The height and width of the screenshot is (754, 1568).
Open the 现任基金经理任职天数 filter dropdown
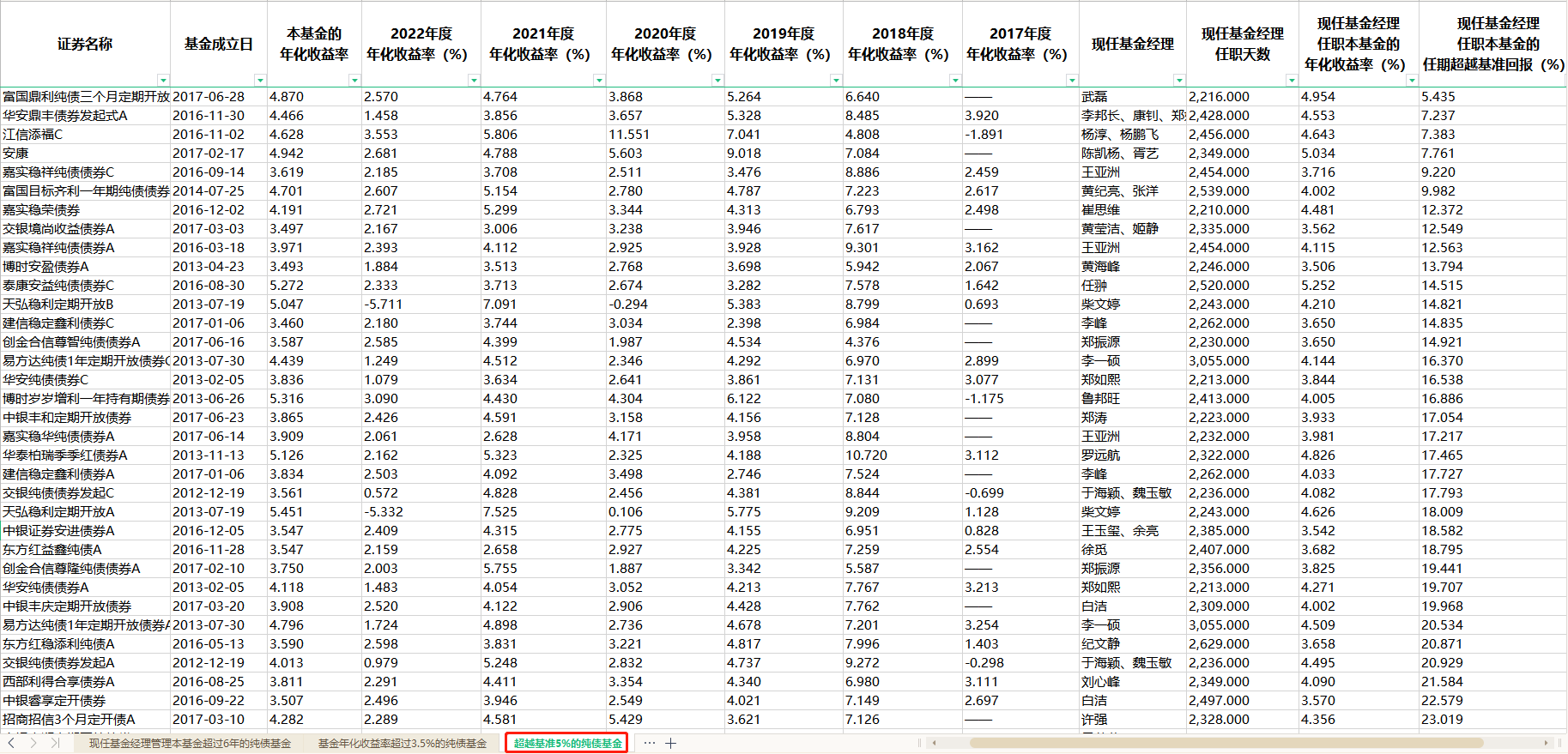point(1291,80)
